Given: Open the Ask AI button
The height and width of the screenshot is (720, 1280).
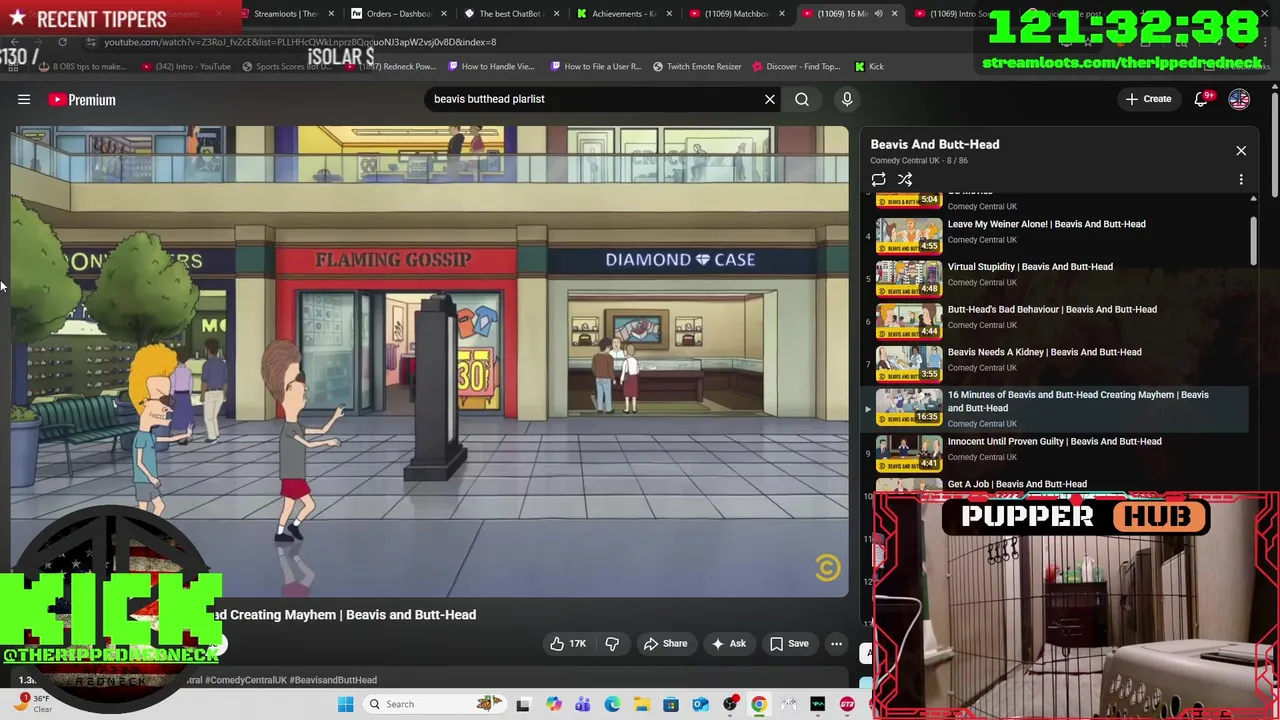Looking at the screenshot, I should pyautogui.click(x=728, y=644).
